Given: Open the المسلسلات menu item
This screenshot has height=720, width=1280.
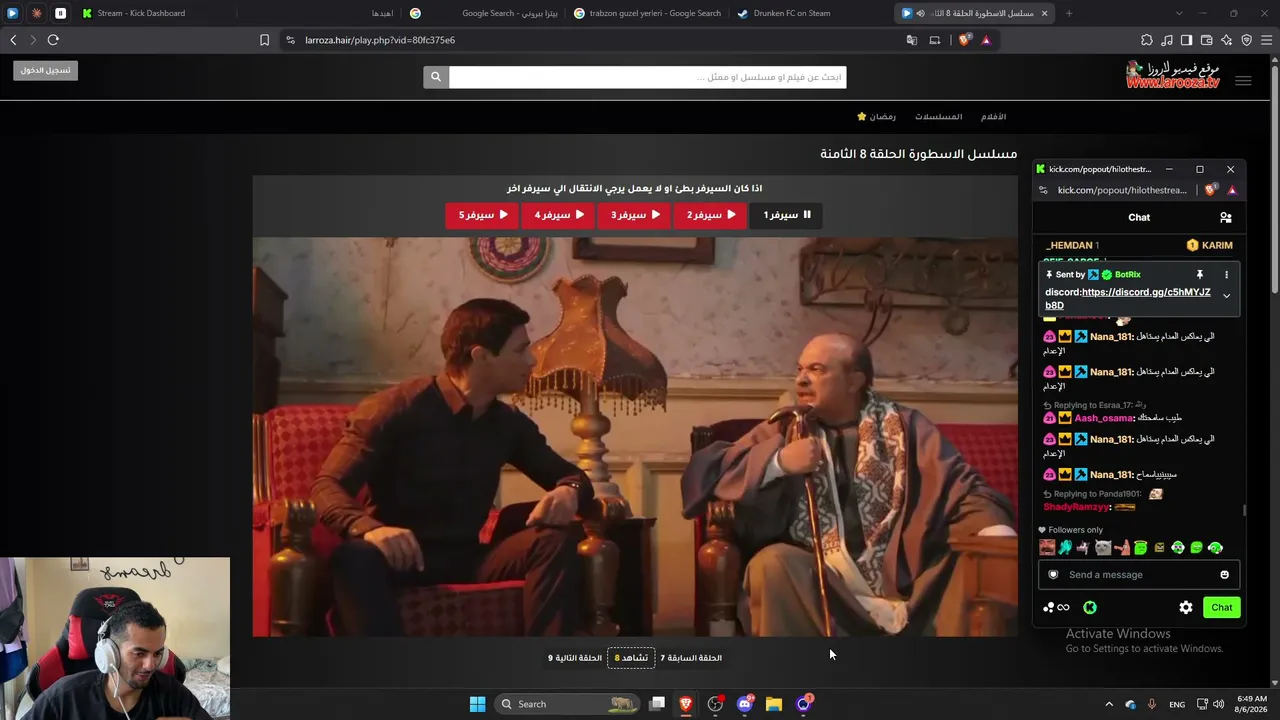Looking at the screenshot, I should coord(938,117).
